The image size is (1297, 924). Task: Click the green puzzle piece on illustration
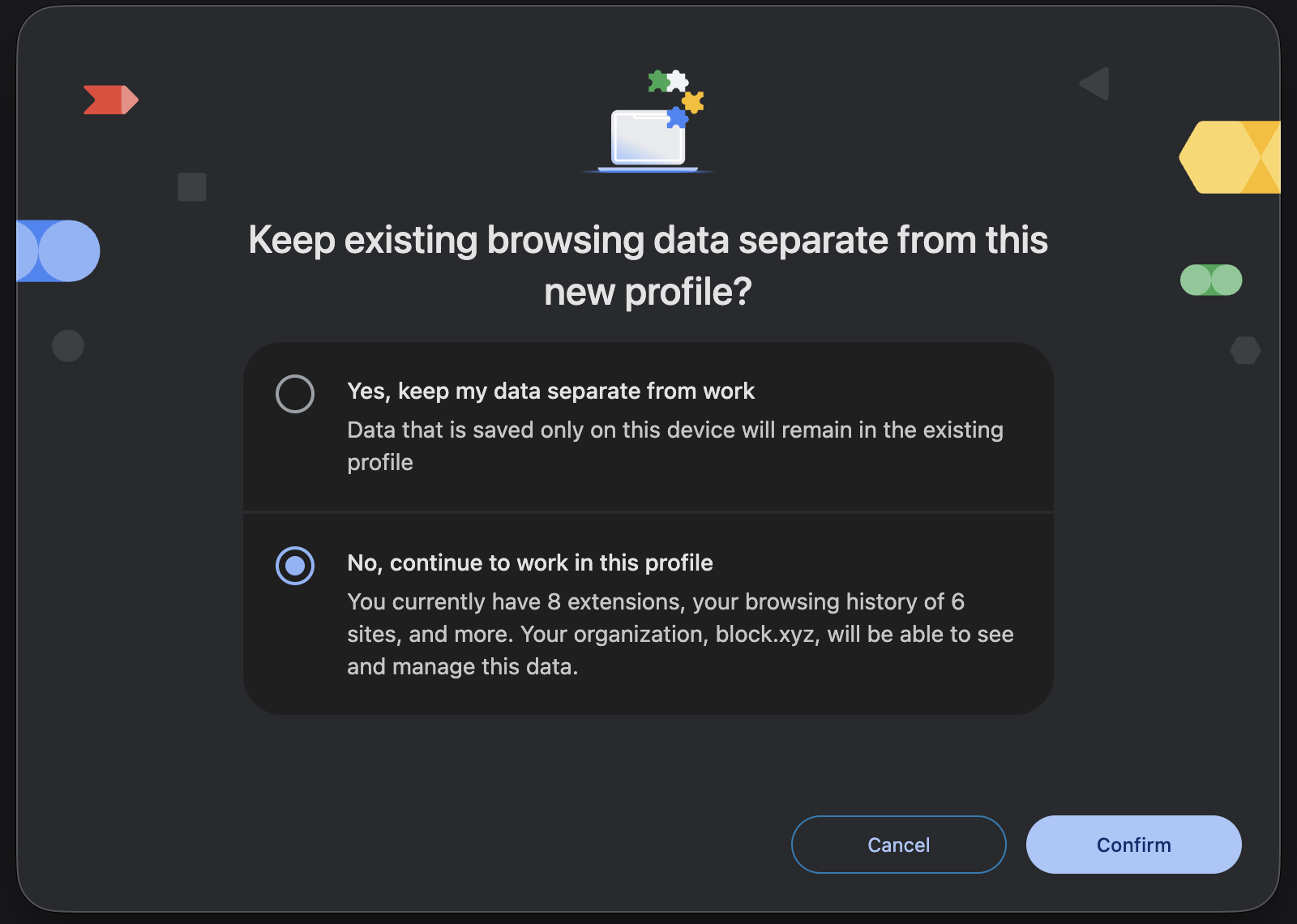coord(658,81)
